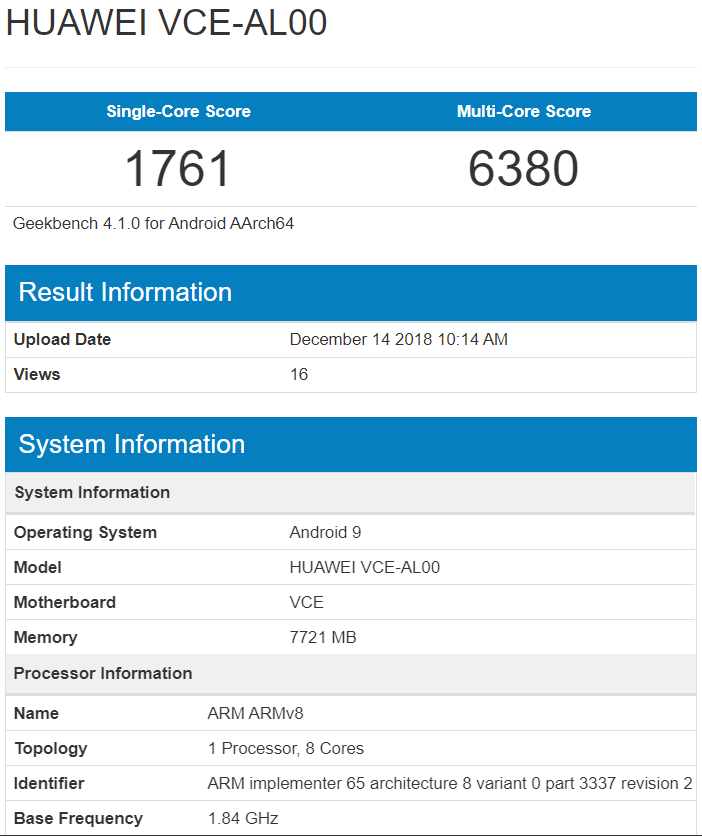Select the Android 9 value
This screenshot has width=702, height=836.
coord(325,533)
